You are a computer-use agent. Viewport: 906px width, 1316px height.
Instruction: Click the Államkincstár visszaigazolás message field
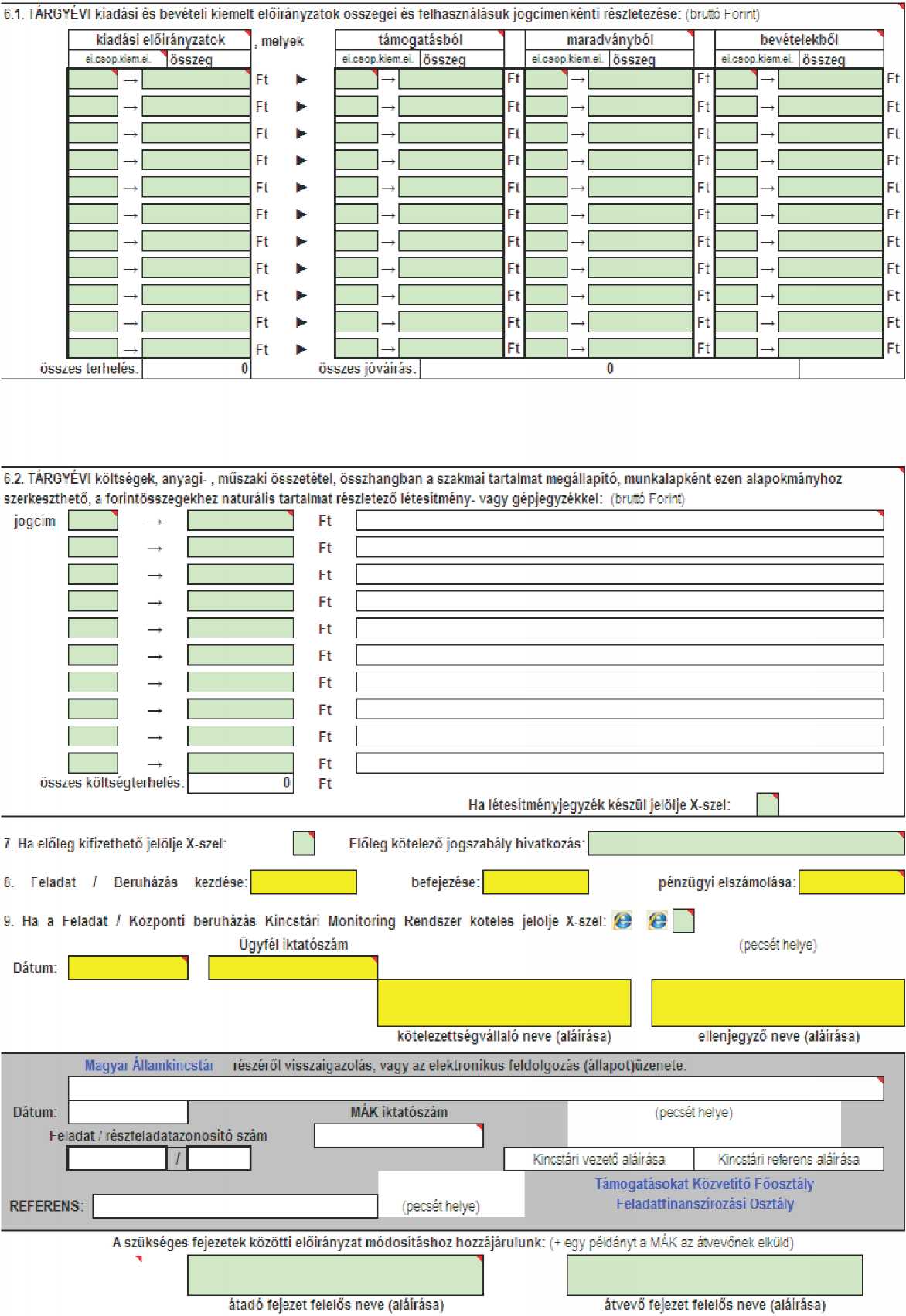coord(476,1088)
